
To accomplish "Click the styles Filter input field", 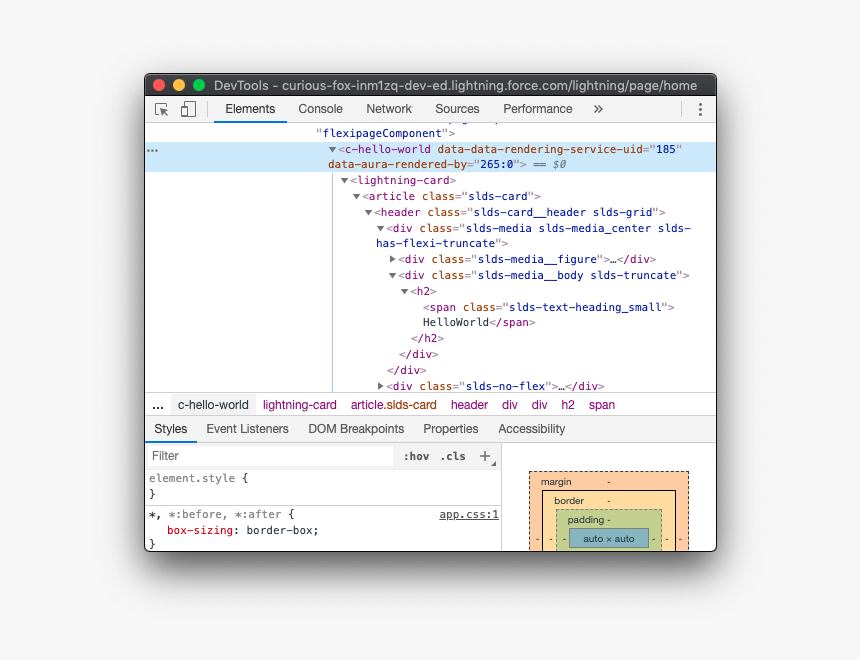I will (x=270, y=456).
